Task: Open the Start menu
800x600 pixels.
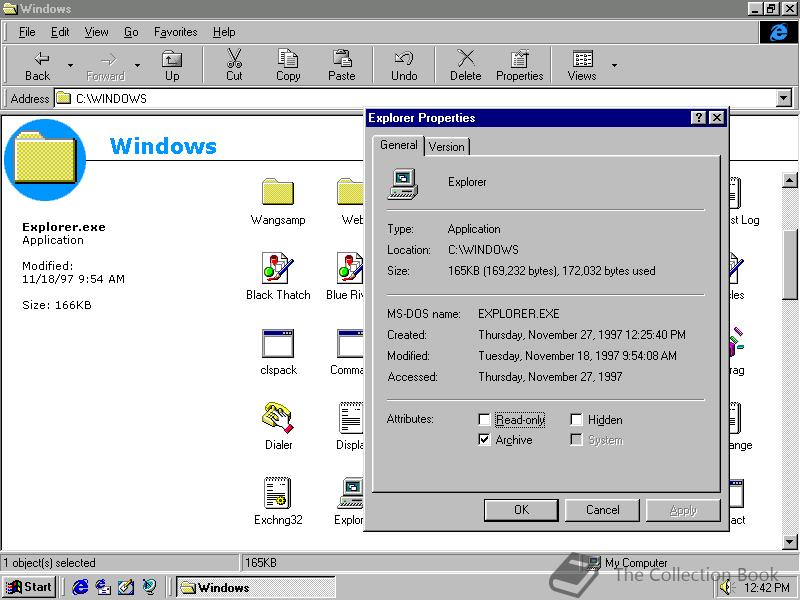Action: 29,587
